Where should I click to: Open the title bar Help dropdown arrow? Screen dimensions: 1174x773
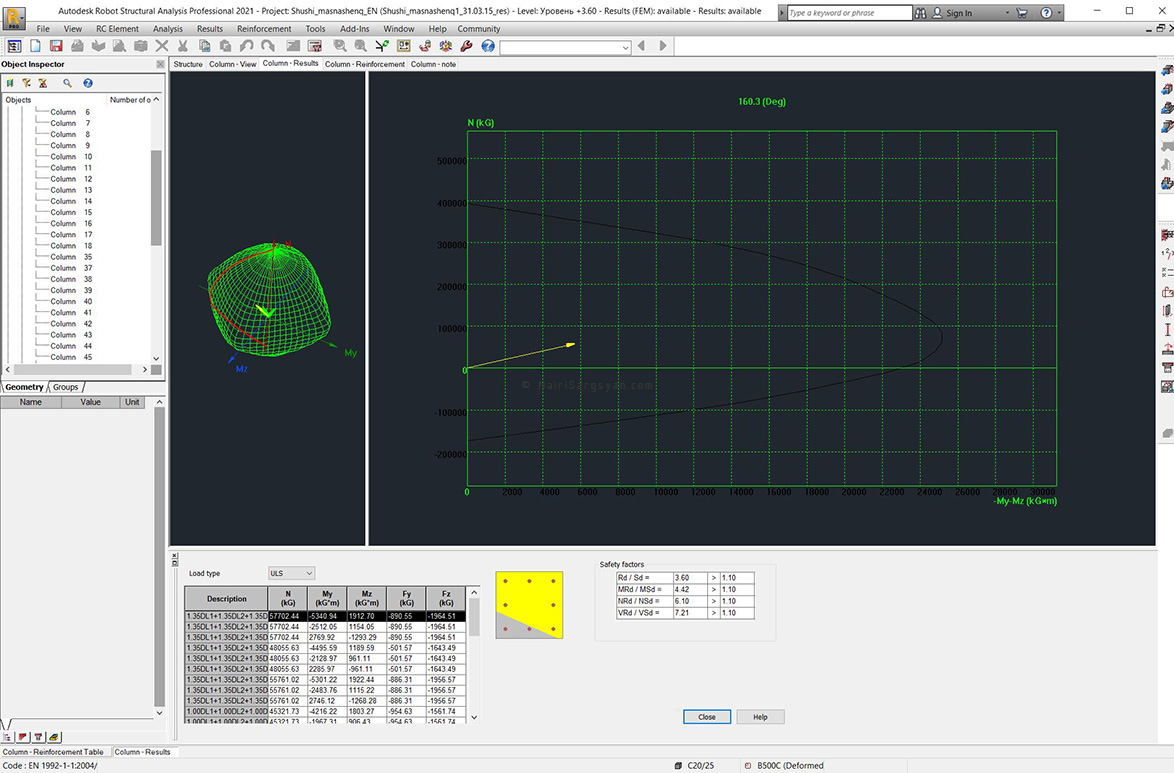pos(1059,13)
